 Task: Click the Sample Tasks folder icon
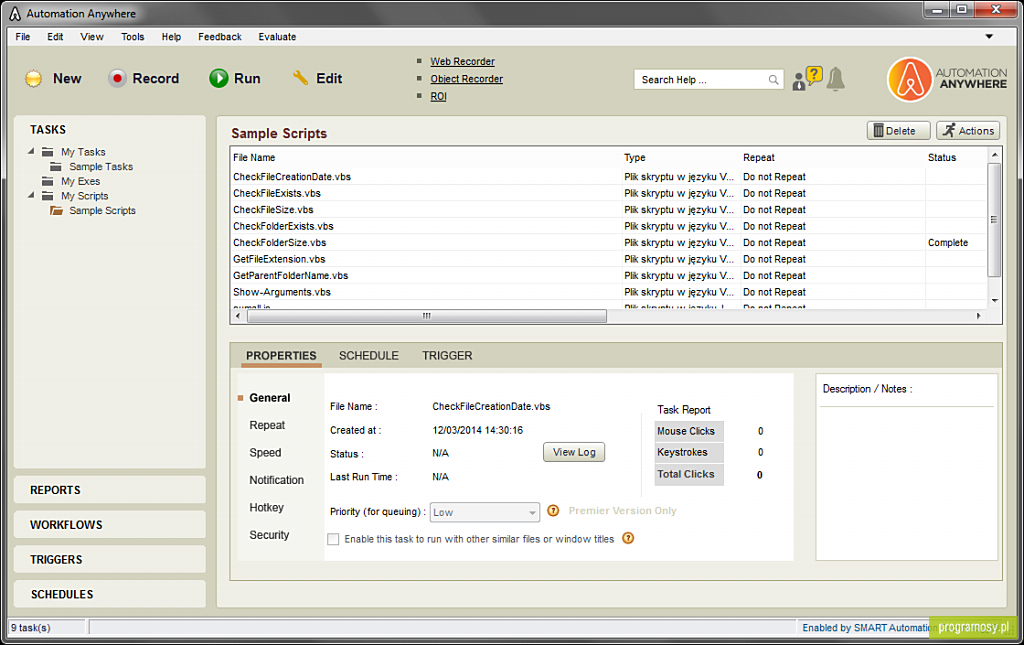coord(56,166)
